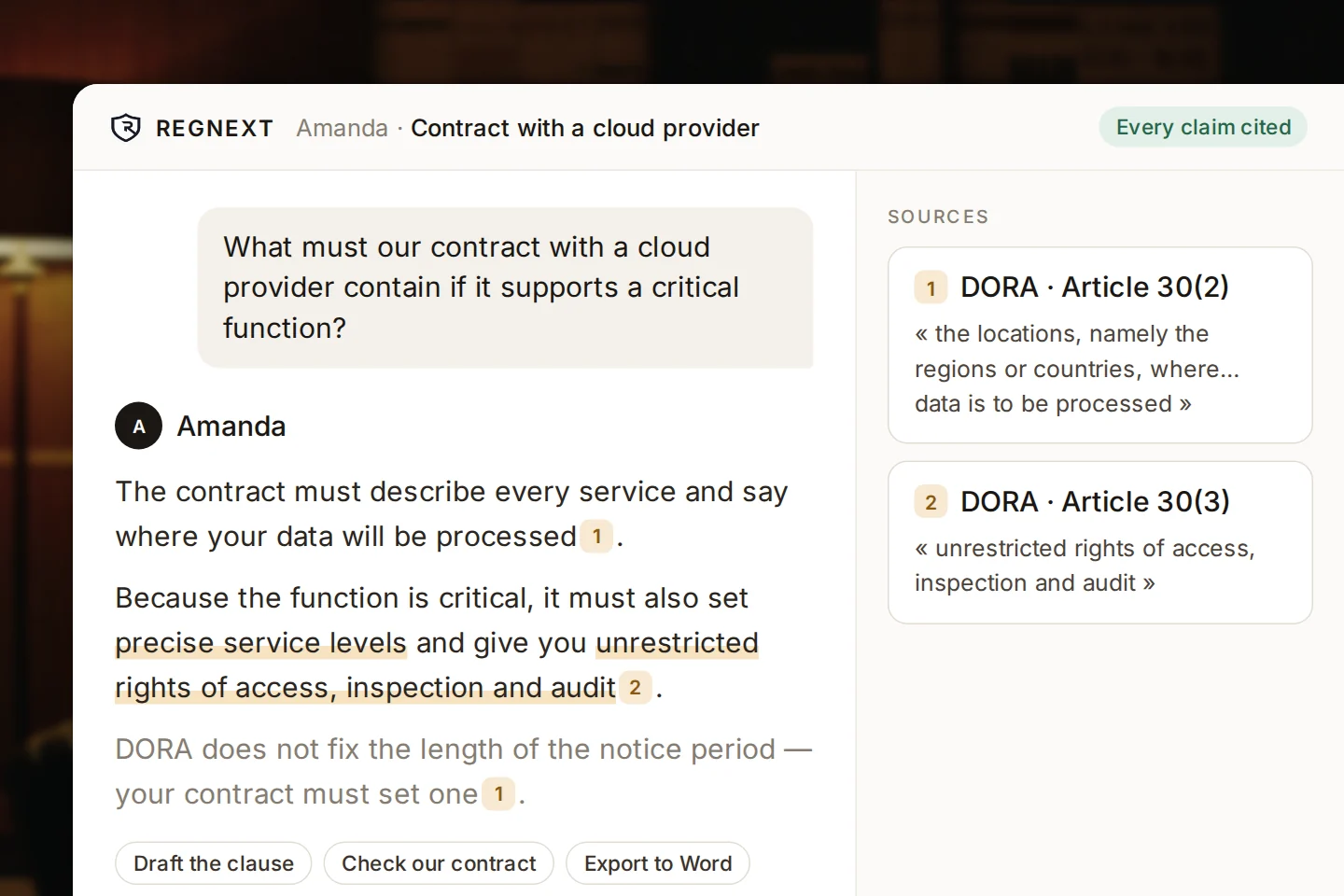Click Amanda's round avatar icon
The width and height of the screenshot is (1344, 896).
click(139, 426)
